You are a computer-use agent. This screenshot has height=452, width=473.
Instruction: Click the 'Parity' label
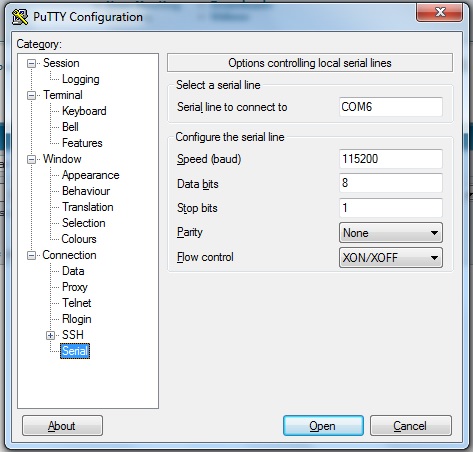(x=190, y=232)
